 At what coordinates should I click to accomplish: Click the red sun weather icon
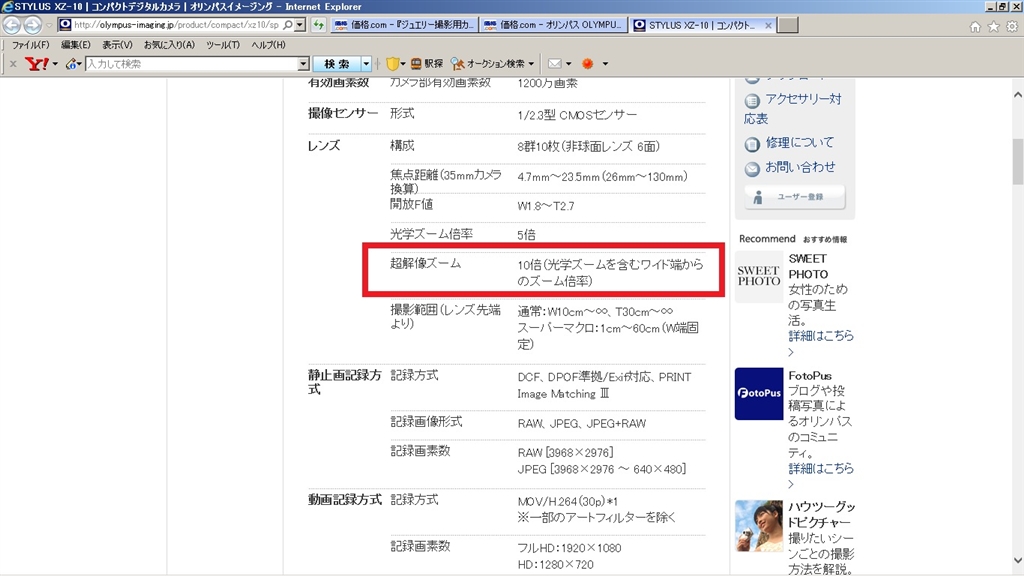[588, 63]
